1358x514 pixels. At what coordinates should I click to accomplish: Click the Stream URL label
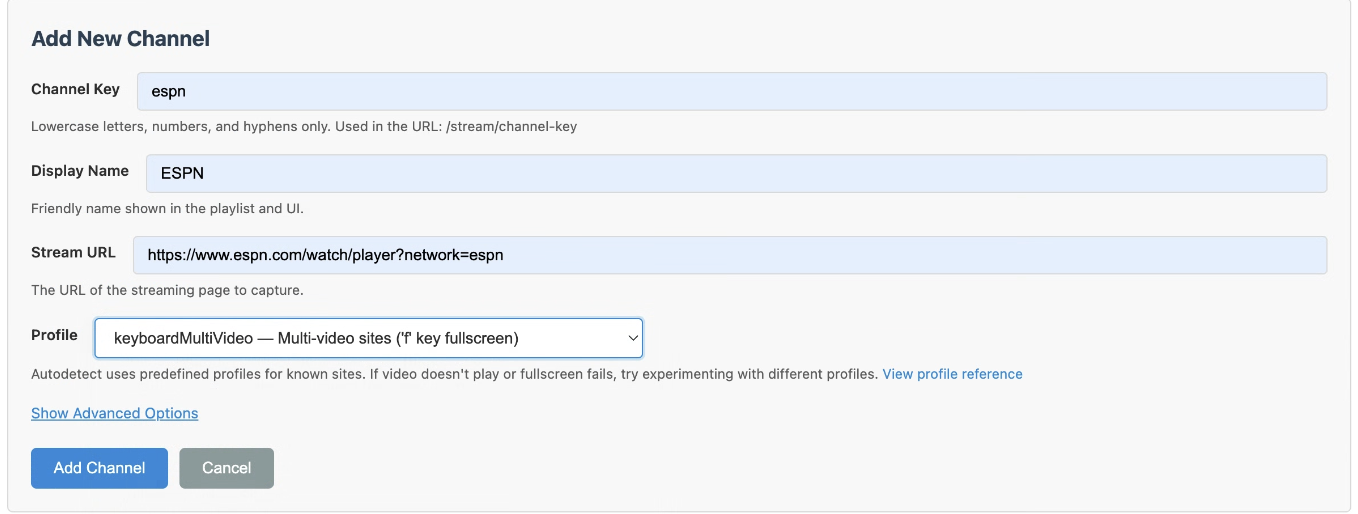click(73, 253)
